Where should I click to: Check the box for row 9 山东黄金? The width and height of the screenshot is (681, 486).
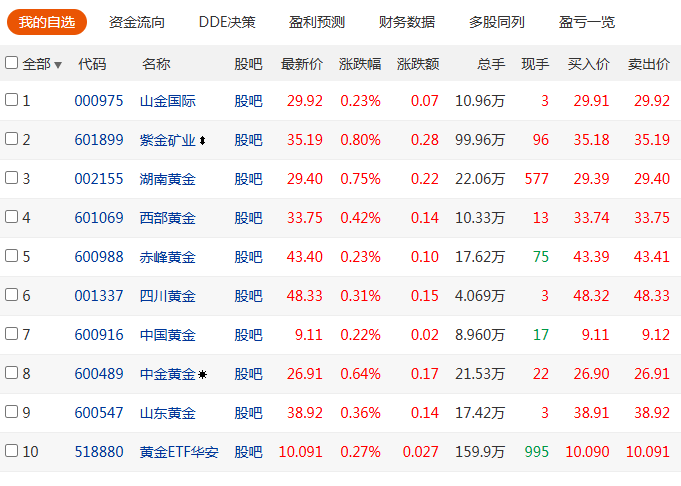[11, 411]
